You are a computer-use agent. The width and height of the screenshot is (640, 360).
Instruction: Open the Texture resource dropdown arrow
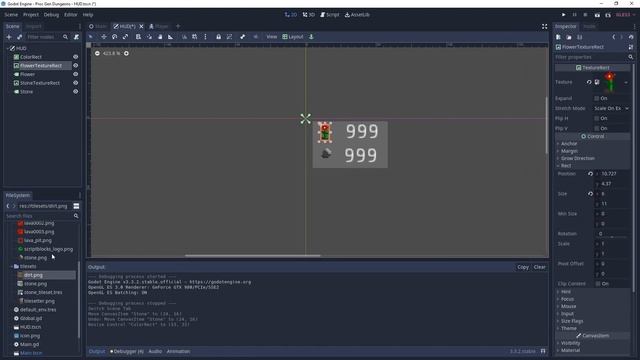pyautogui.click(x=626, y=82)
